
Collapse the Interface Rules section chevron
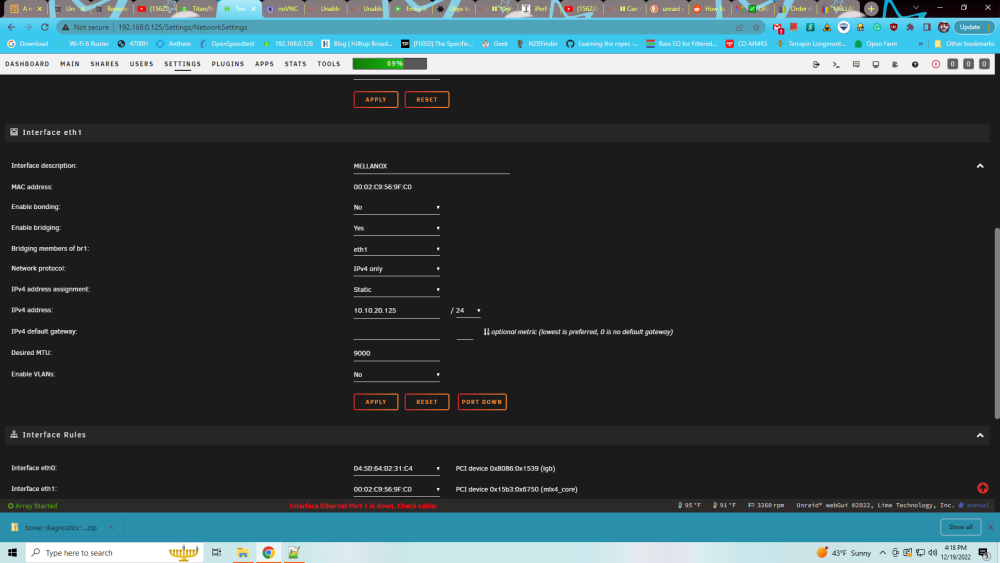tap(980, 435)
